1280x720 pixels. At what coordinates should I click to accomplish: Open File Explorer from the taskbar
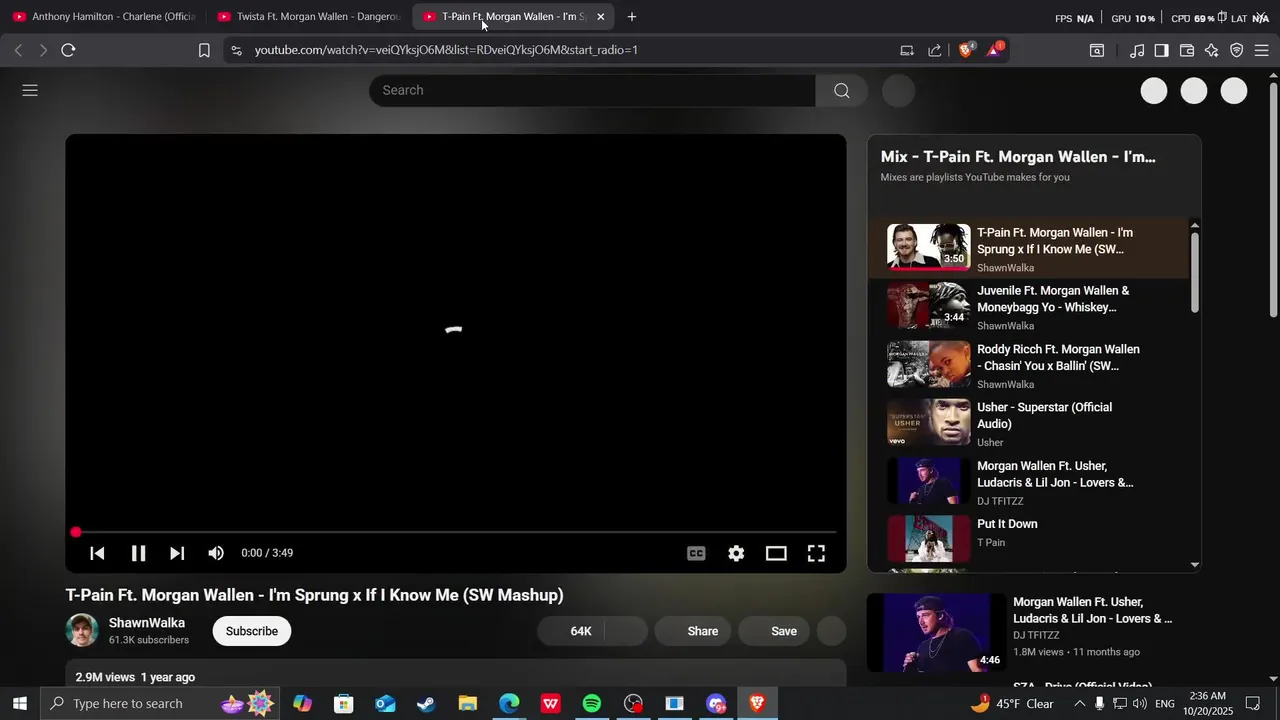tap(468, 704)
